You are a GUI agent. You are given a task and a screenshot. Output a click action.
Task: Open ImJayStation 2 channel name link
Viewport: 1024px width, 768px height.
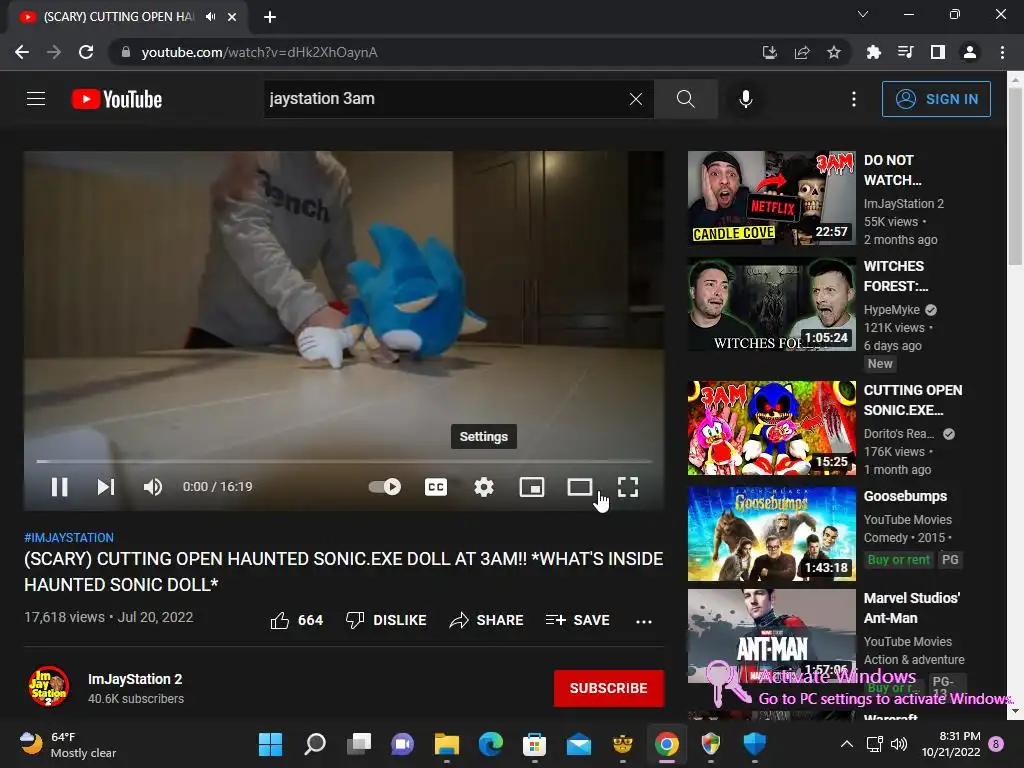coord(135,679)
